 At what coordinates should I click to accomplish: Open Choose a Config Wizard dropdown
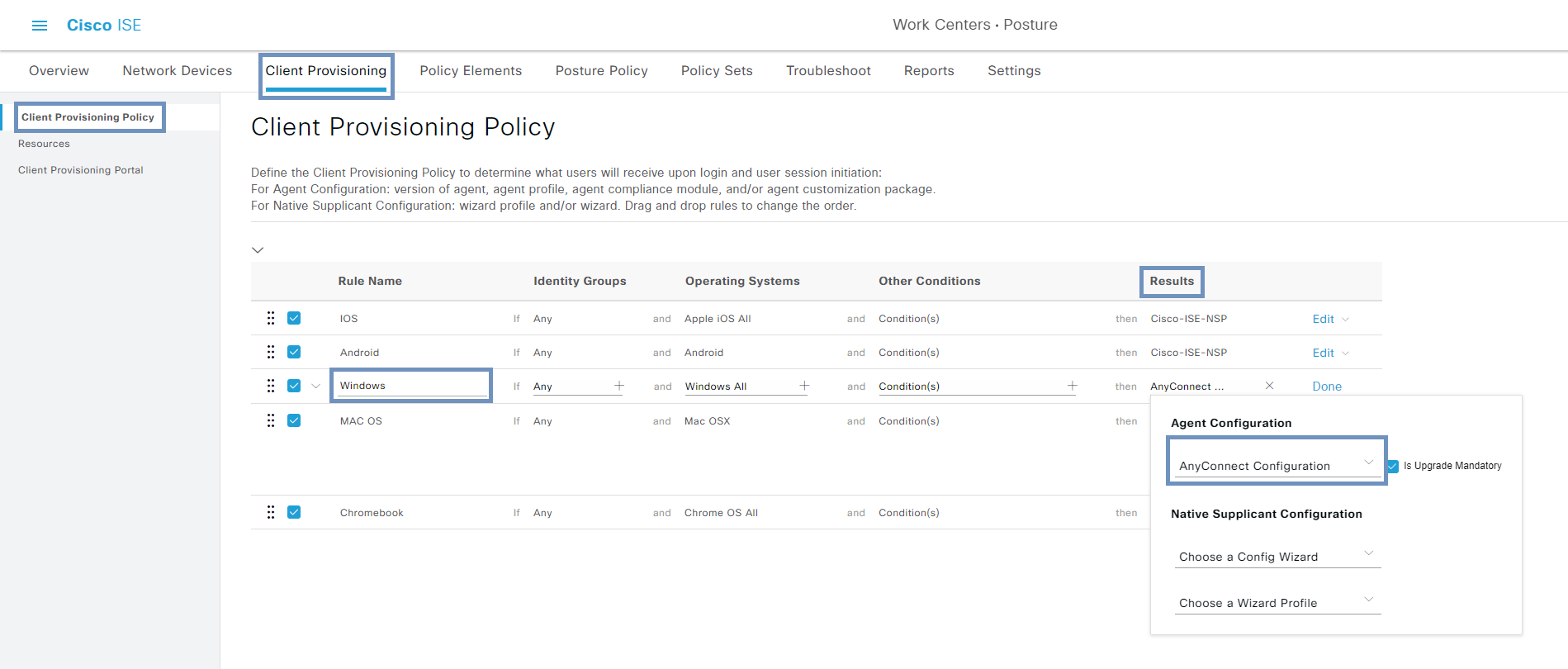coord(1277,556)
